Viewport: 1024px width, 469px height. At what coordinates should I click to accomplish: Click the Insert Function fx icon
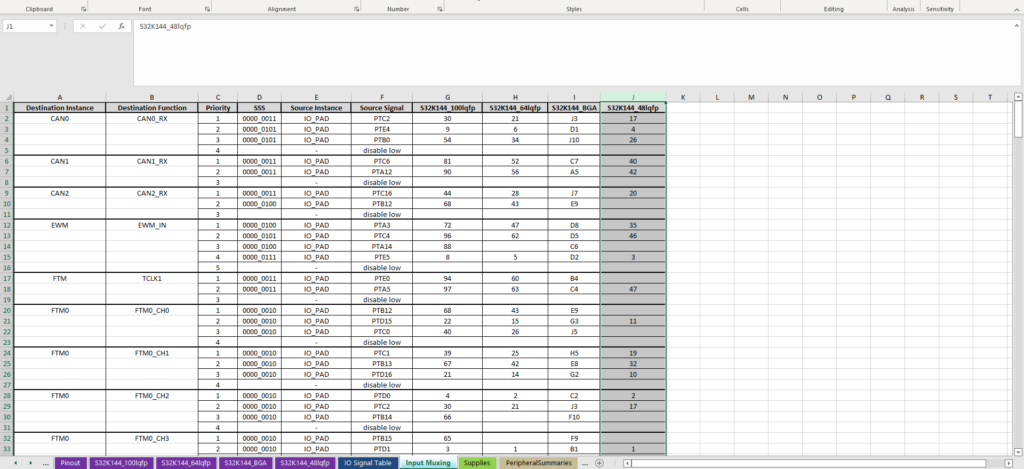[121, 26]
